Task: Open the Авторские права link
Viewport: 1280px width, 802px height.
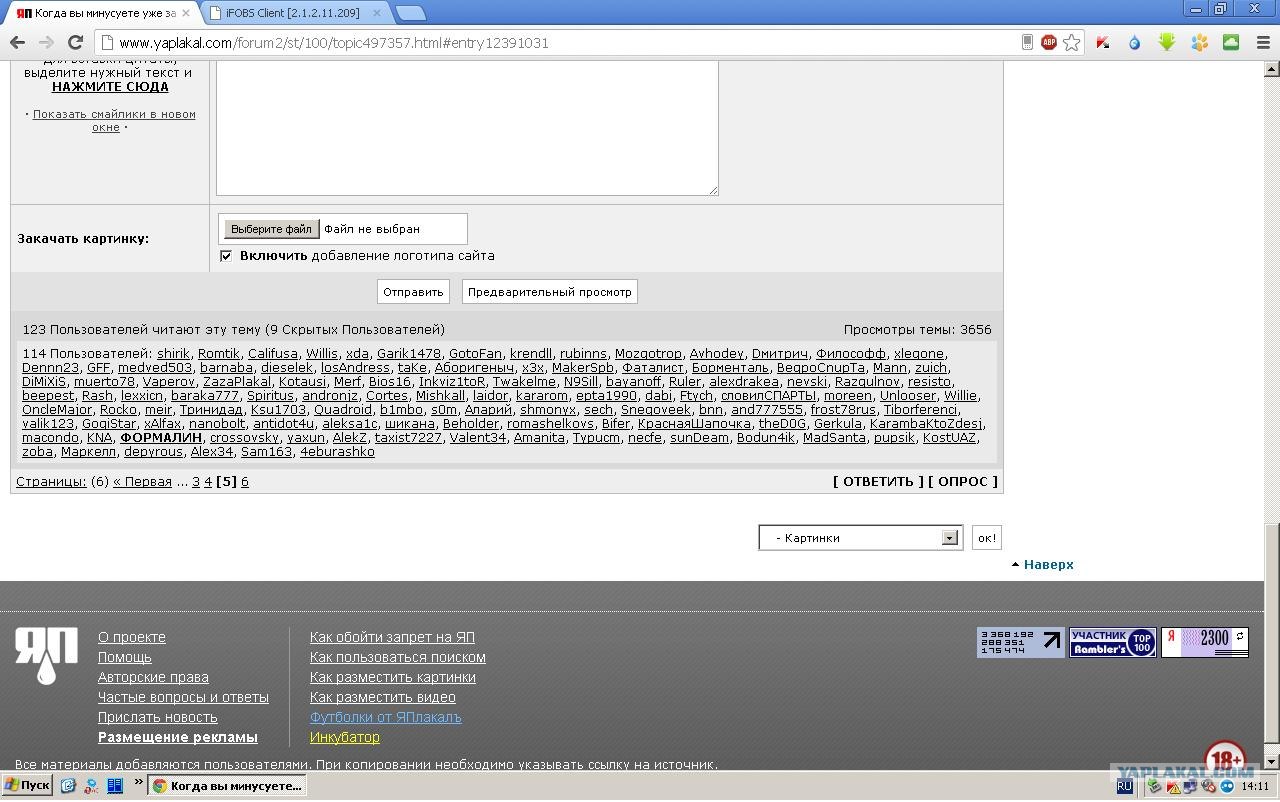Action: (153, 678)
